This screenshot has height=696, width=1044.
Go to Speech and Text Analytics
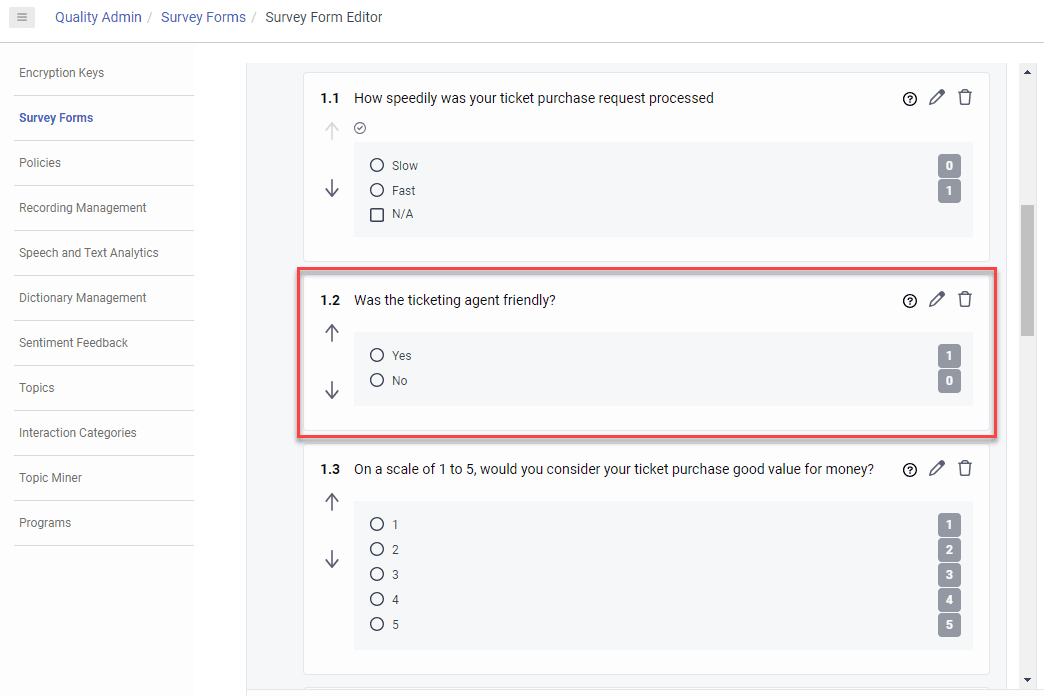pyautogui.click(x=89, y=253)
